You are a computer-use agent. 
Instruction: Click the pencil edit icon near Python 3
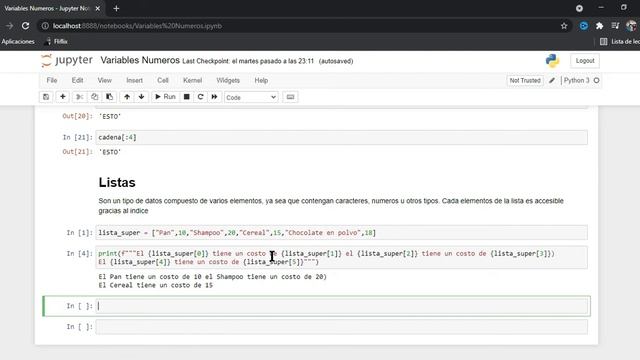pos(552,80)
